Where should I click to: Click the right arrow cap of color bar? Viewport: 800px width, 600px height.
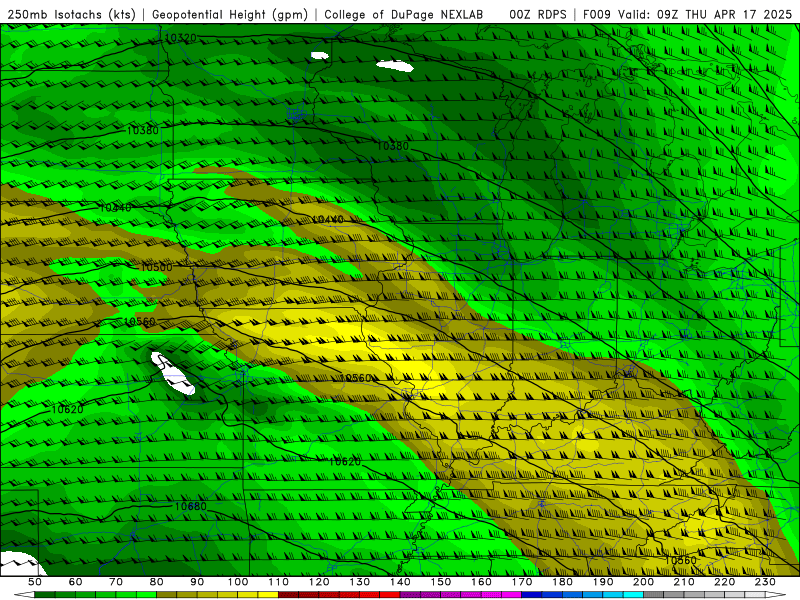776,594
